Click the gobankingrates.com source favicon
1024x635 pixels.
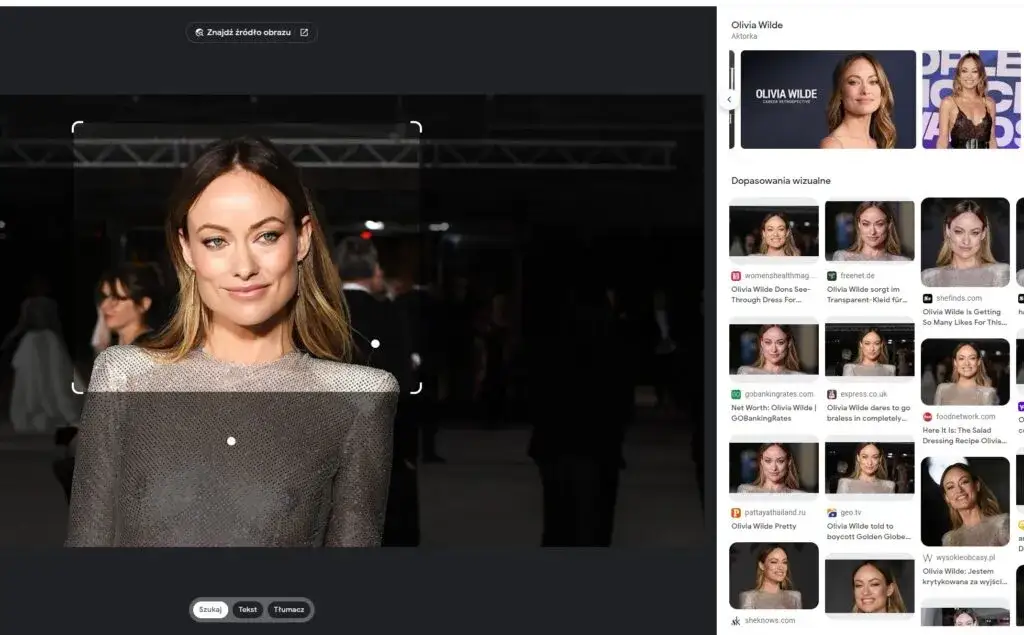click(x=736, y=394)
